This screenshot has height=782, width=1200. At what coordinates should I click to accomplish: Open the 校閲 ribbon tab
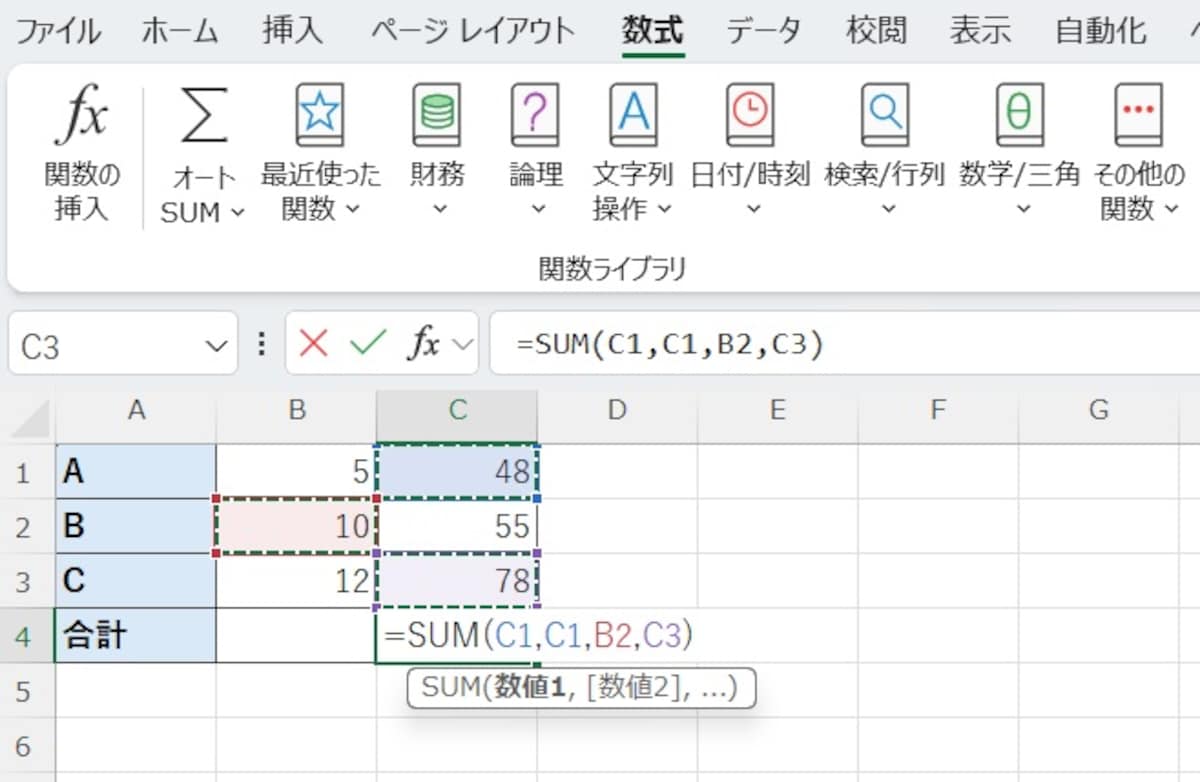click(876, 30)
